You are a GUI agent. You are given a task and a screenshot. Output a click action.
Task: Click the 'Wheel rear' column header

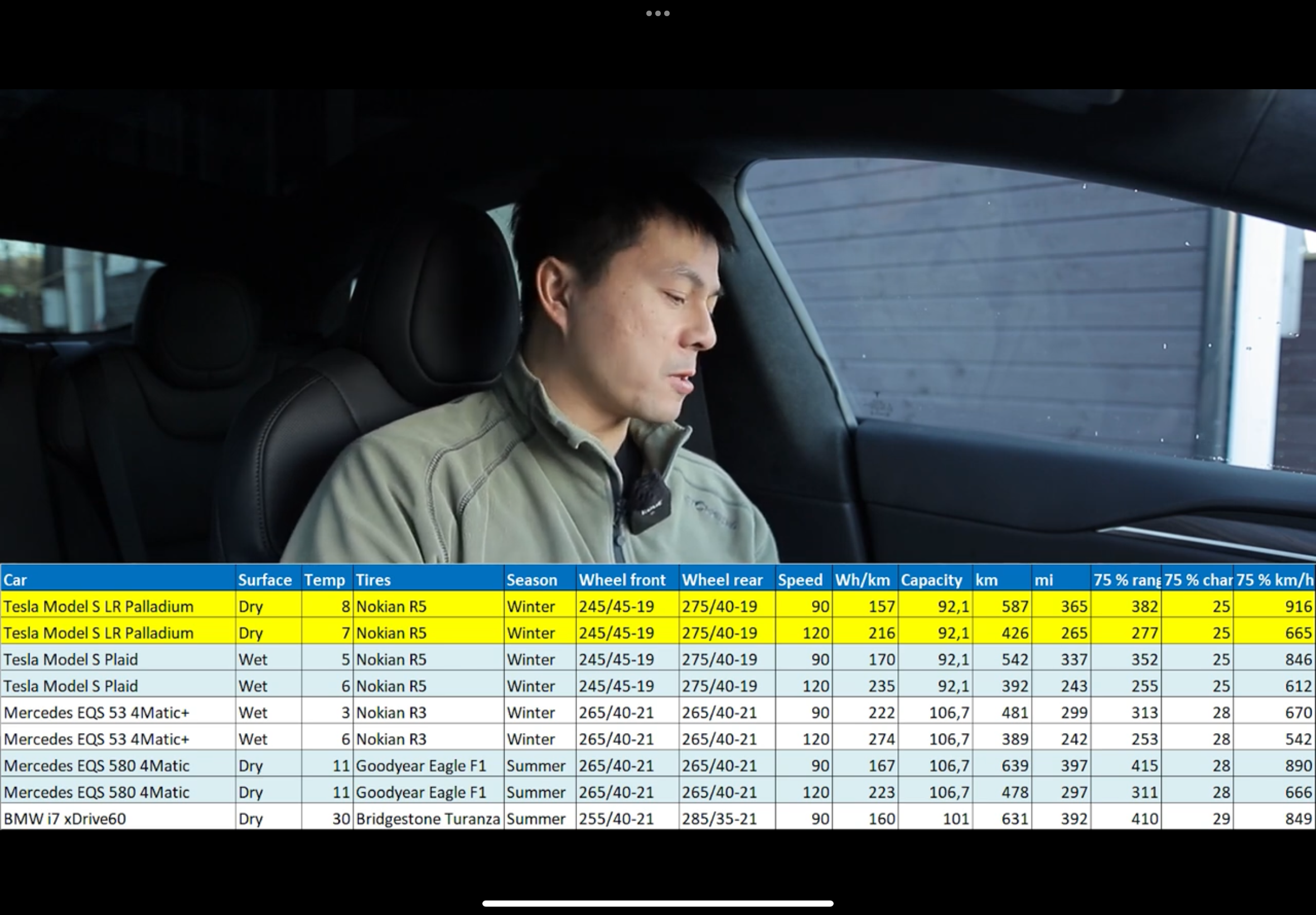[x=727, y=579]
